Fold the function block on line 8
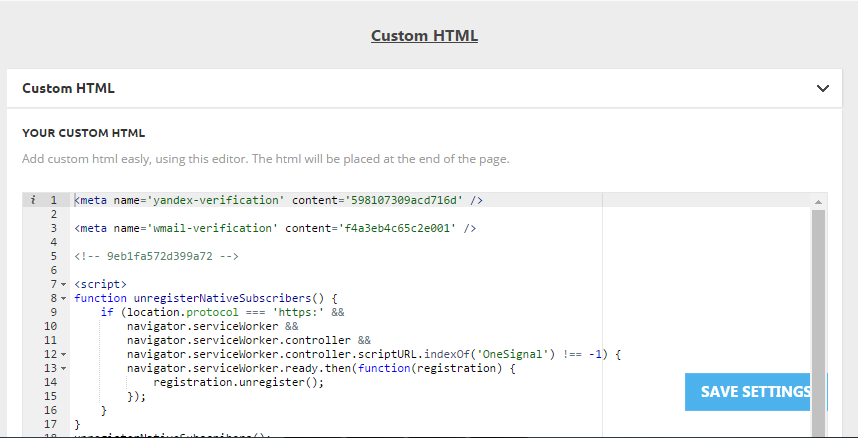The height and width of the screenshot is (438, 858). tap(63, 298)
